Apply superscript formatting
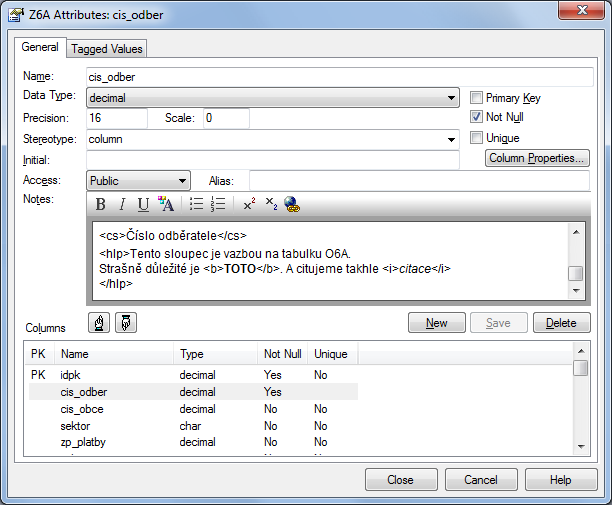Viewport: 612px width, 505px height. point(249,205)
